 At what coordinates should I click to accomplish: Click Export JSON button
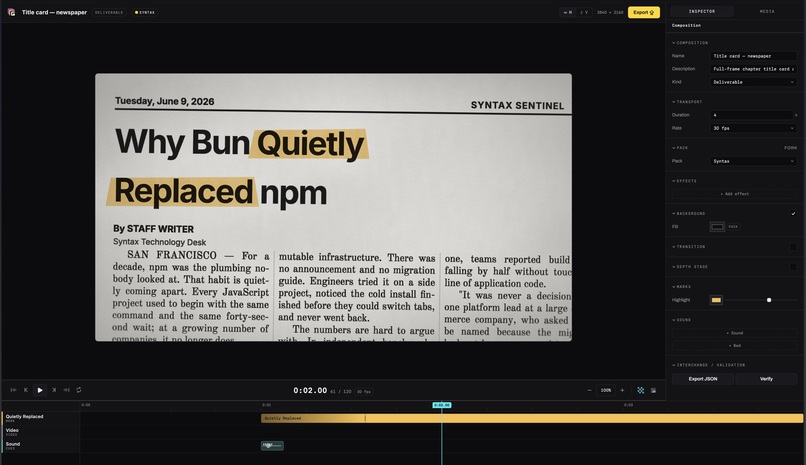(x=703, y=379)
